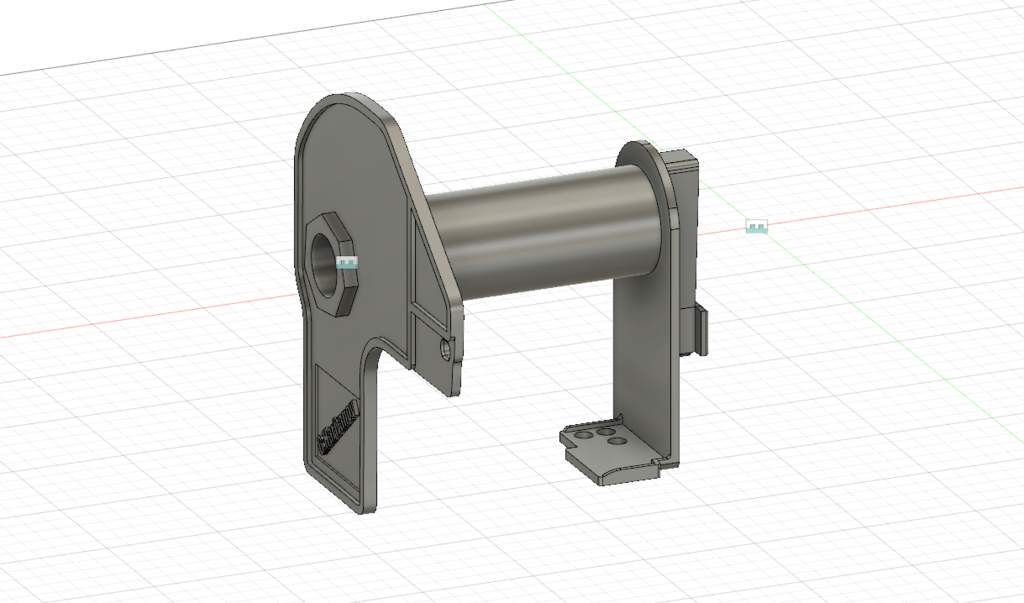Select the teal joint origin marker on the grid
1024x603 pixels.
click(x=755, y=226)
